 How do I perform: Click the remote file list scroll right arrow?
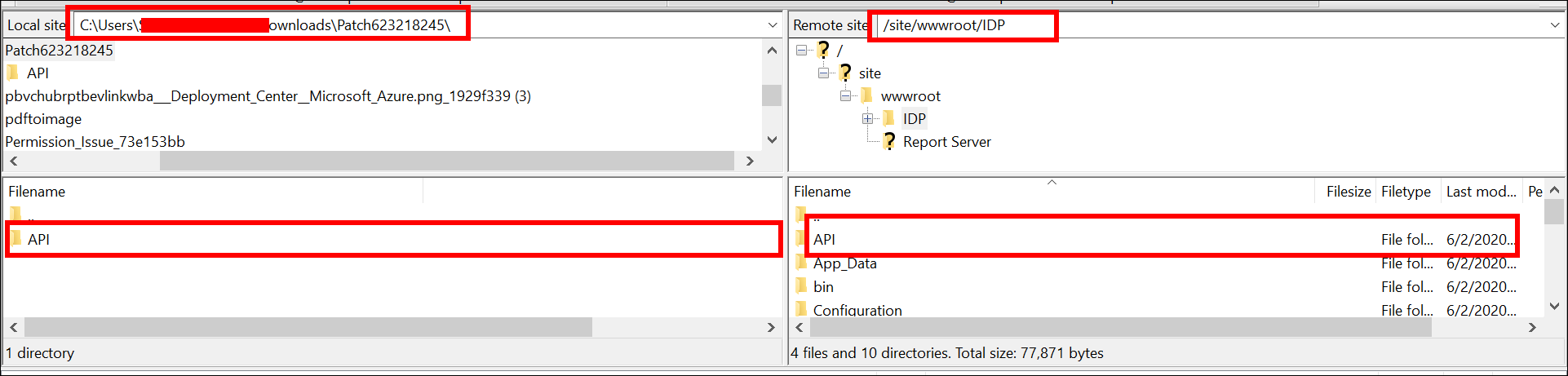pyautogui.click(x=1532, y=327)
